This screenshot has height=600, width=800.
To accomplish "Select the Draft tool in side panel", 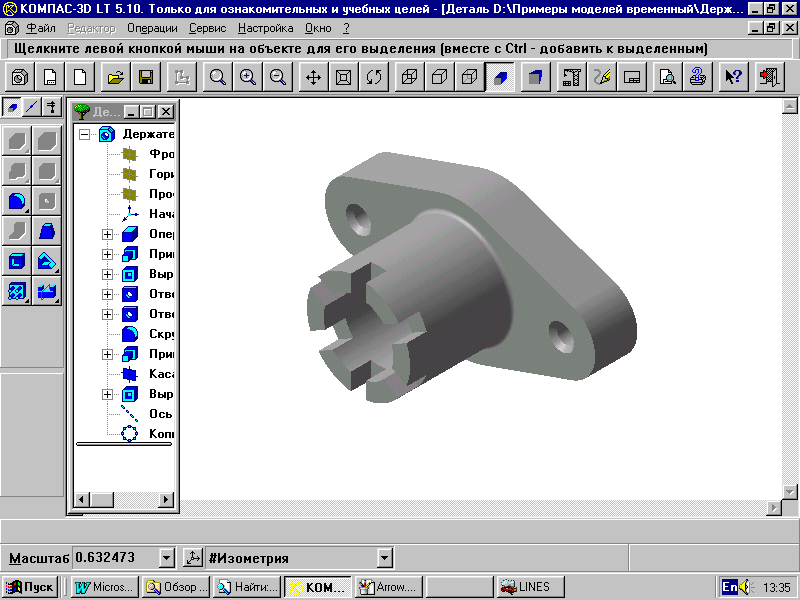I will (47, 231).
